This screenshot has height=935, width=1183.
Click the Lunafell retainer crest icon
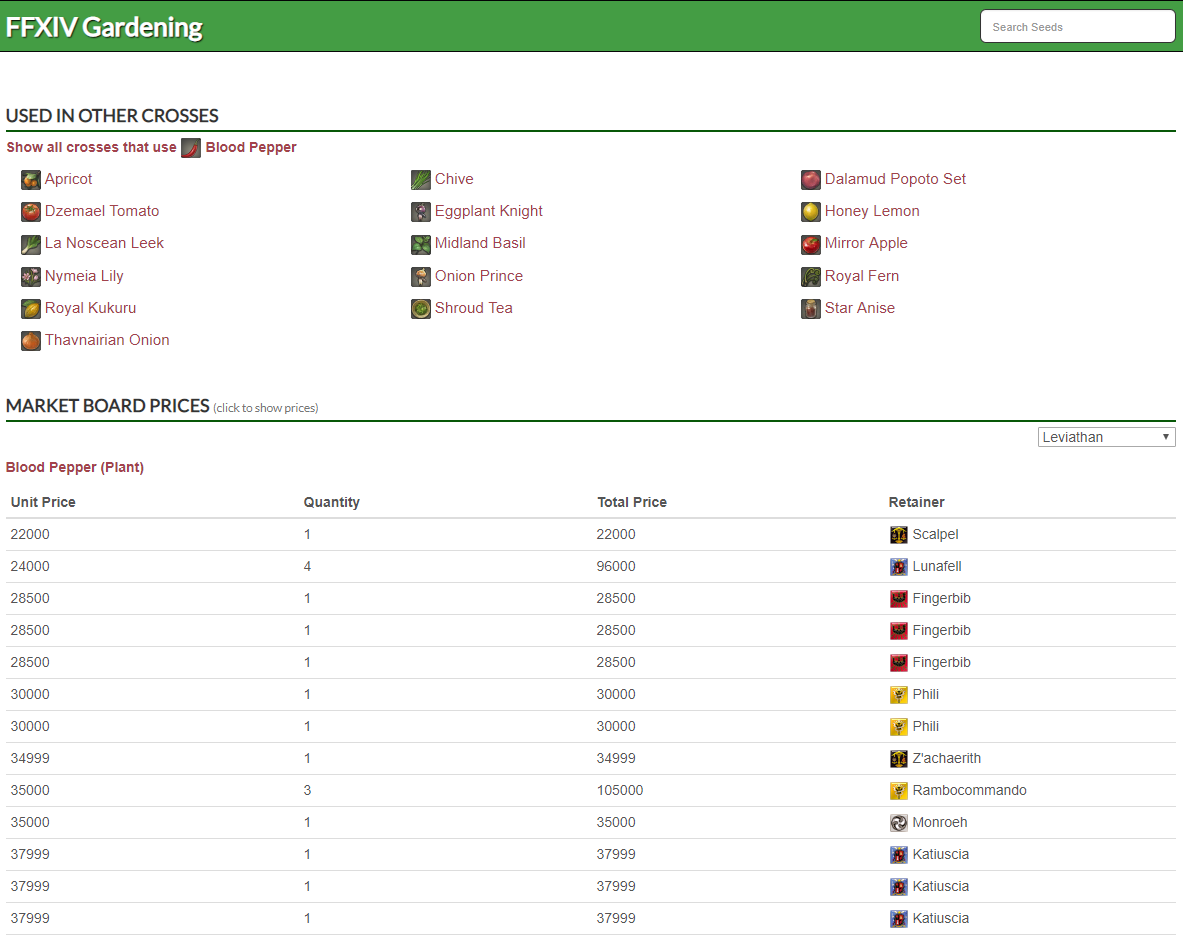click(x=899, y=567)
